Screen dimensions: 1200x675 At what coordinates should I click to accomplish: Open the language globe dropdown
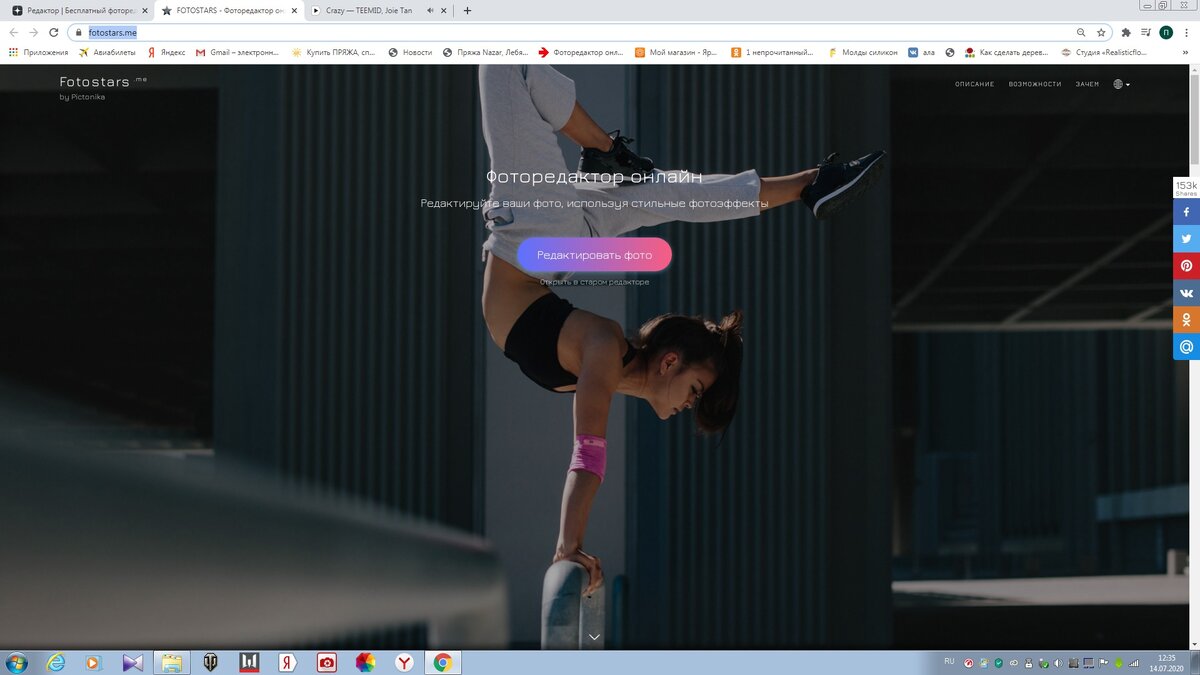[1122, 84]
